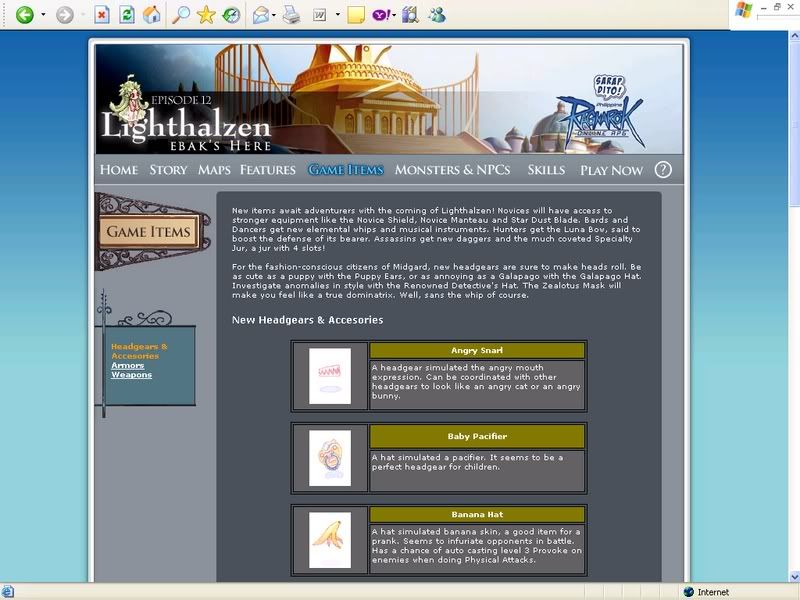Open Search with the magnifying glass icon
The height and width of the screenshot is (600, 800).
pos(181,15)
